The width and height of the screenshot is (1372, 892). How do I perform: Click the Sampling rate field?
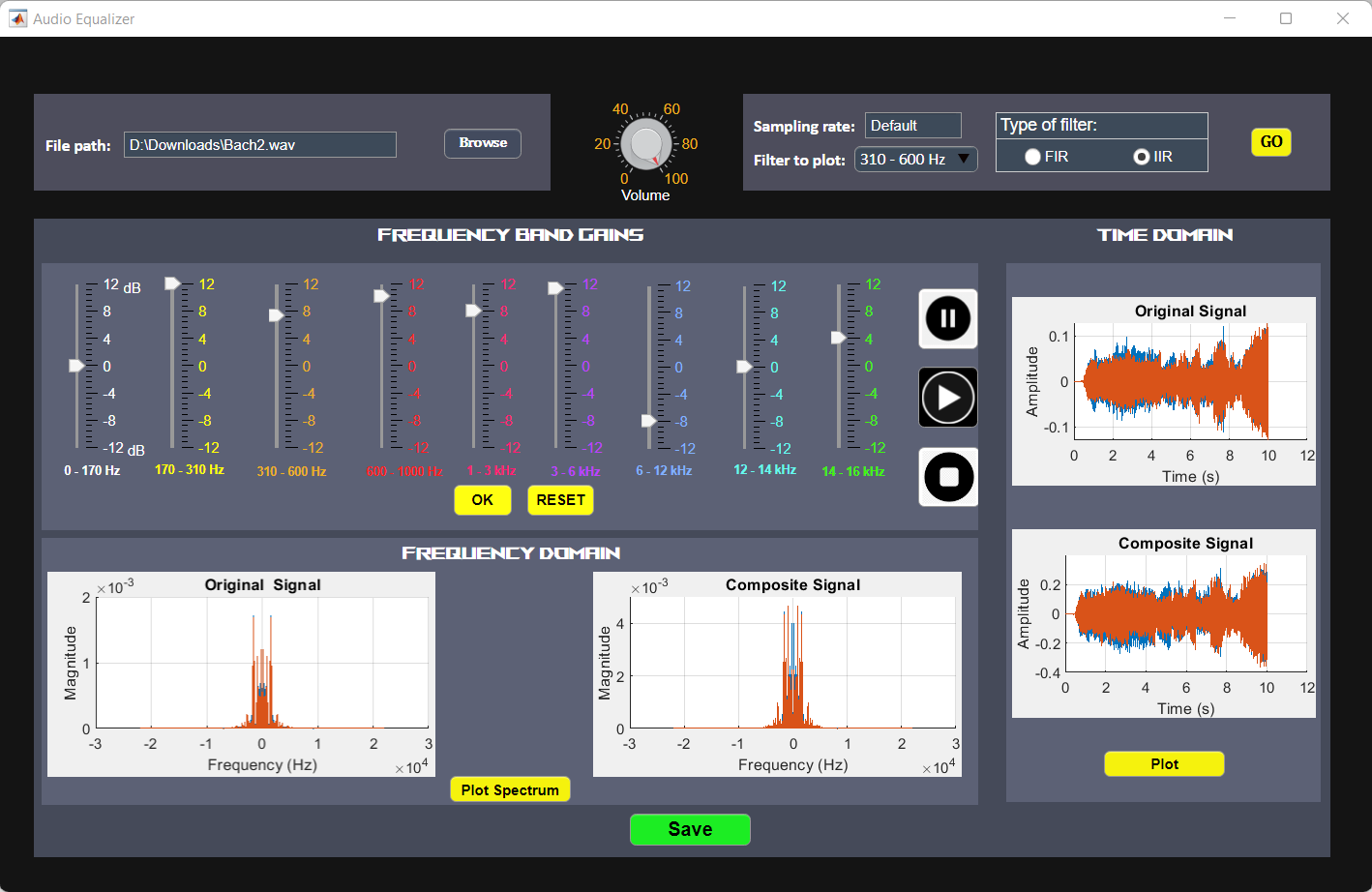(910, 125)
